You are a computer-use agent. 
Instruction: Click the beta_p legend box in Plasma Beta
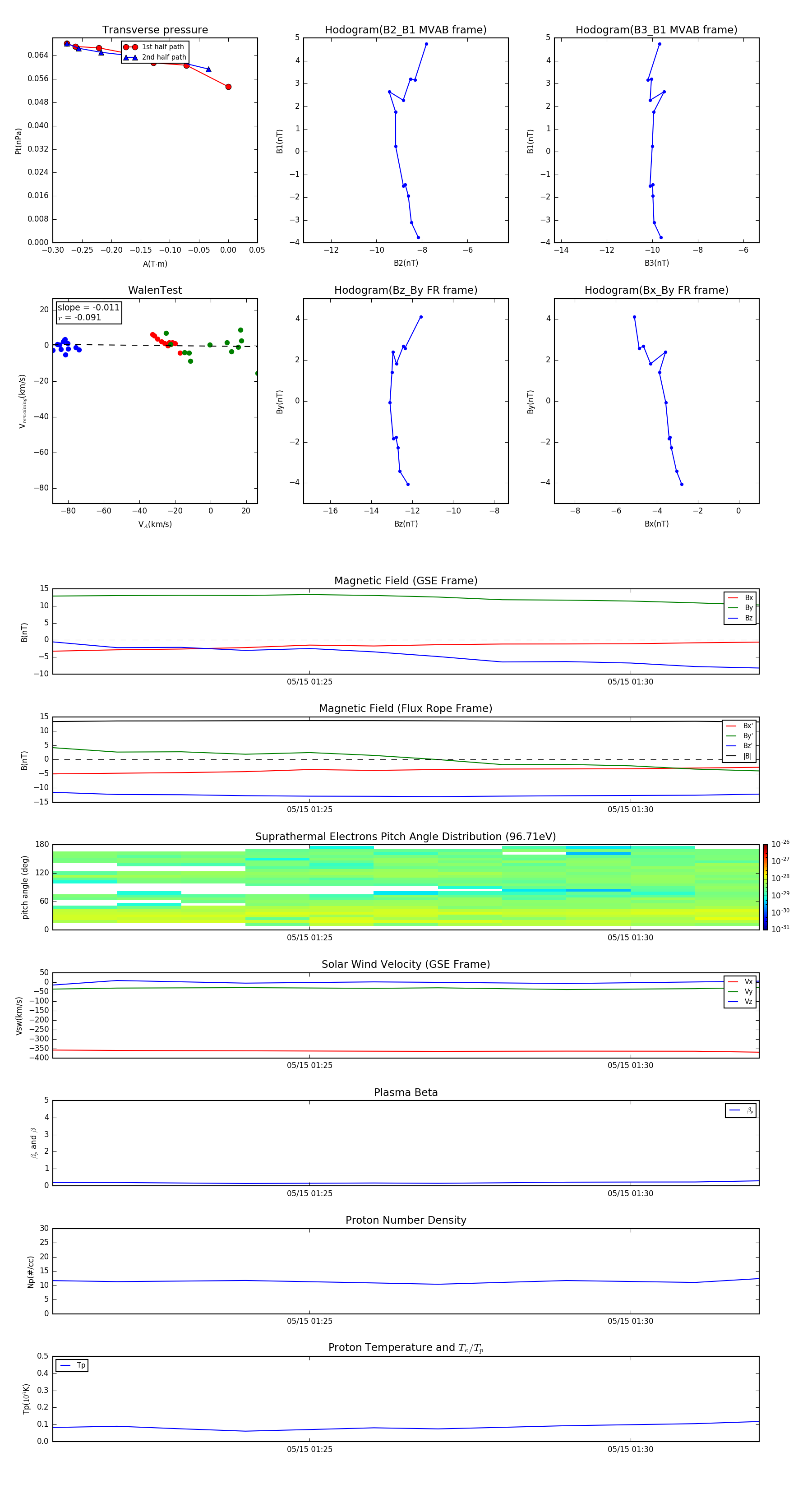741,1110
